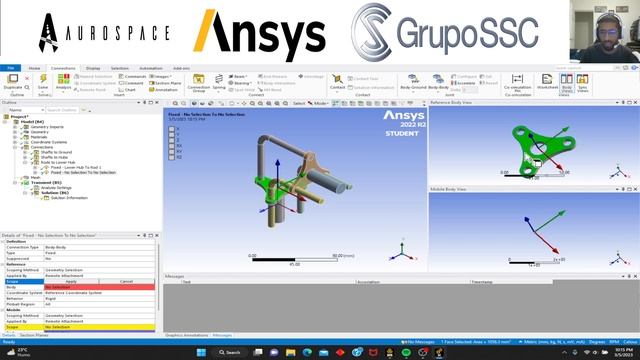Click the find magnifier under Duplicate
The width and height of the screenshot is (640, 360).
pyautogui.click(x=27, y=87)
